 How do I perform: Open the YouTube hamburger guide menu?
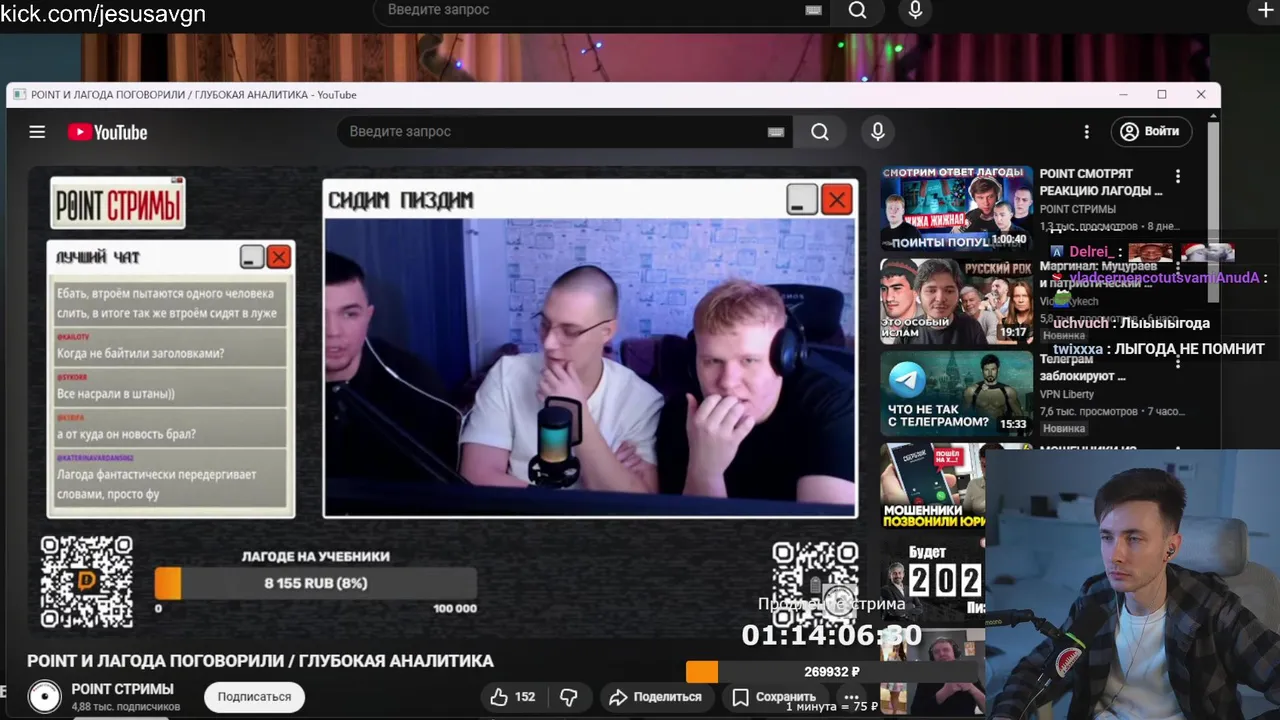37,132
